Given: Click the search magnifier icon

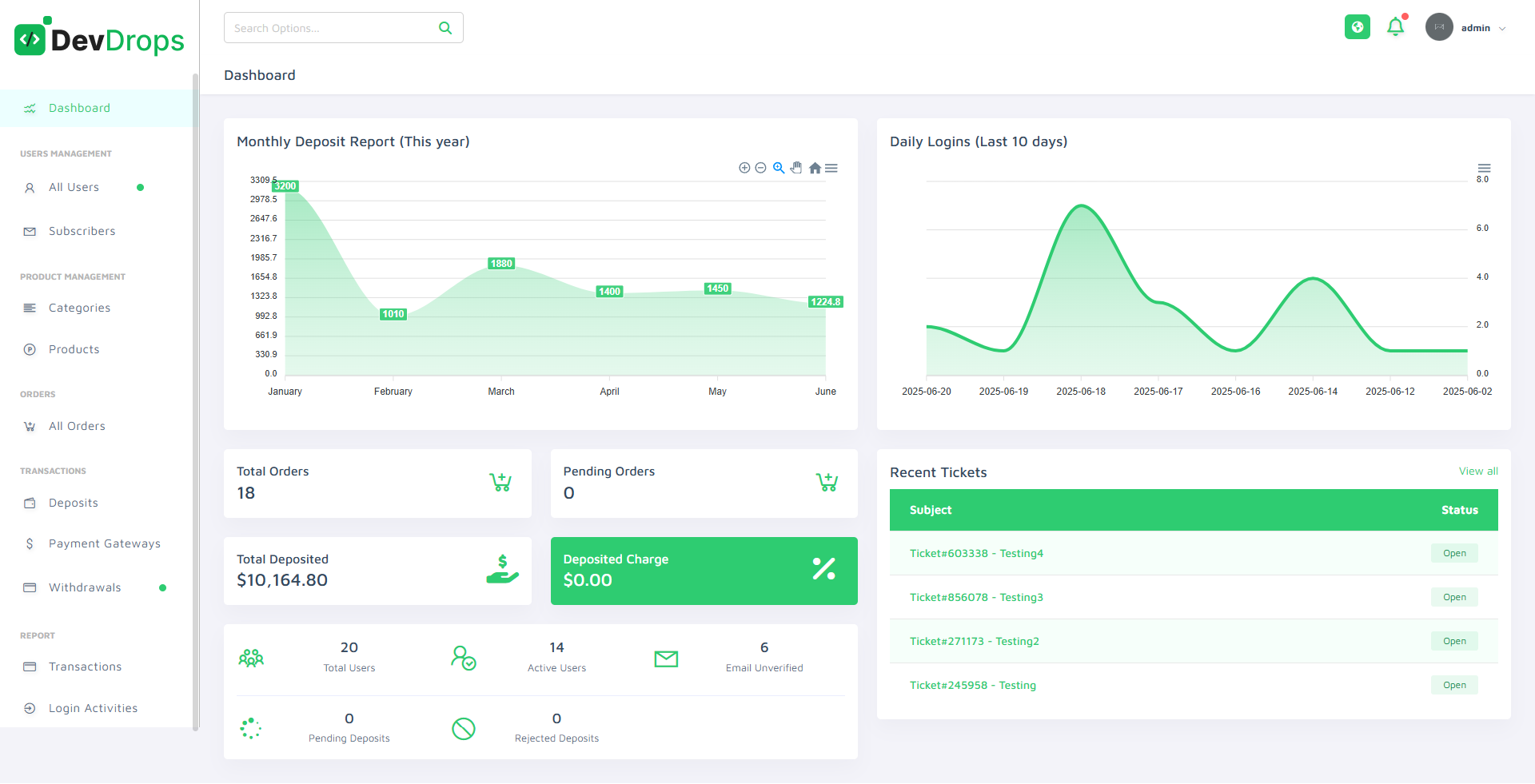Looking at the screenshot, I should [x=445, y=28].
